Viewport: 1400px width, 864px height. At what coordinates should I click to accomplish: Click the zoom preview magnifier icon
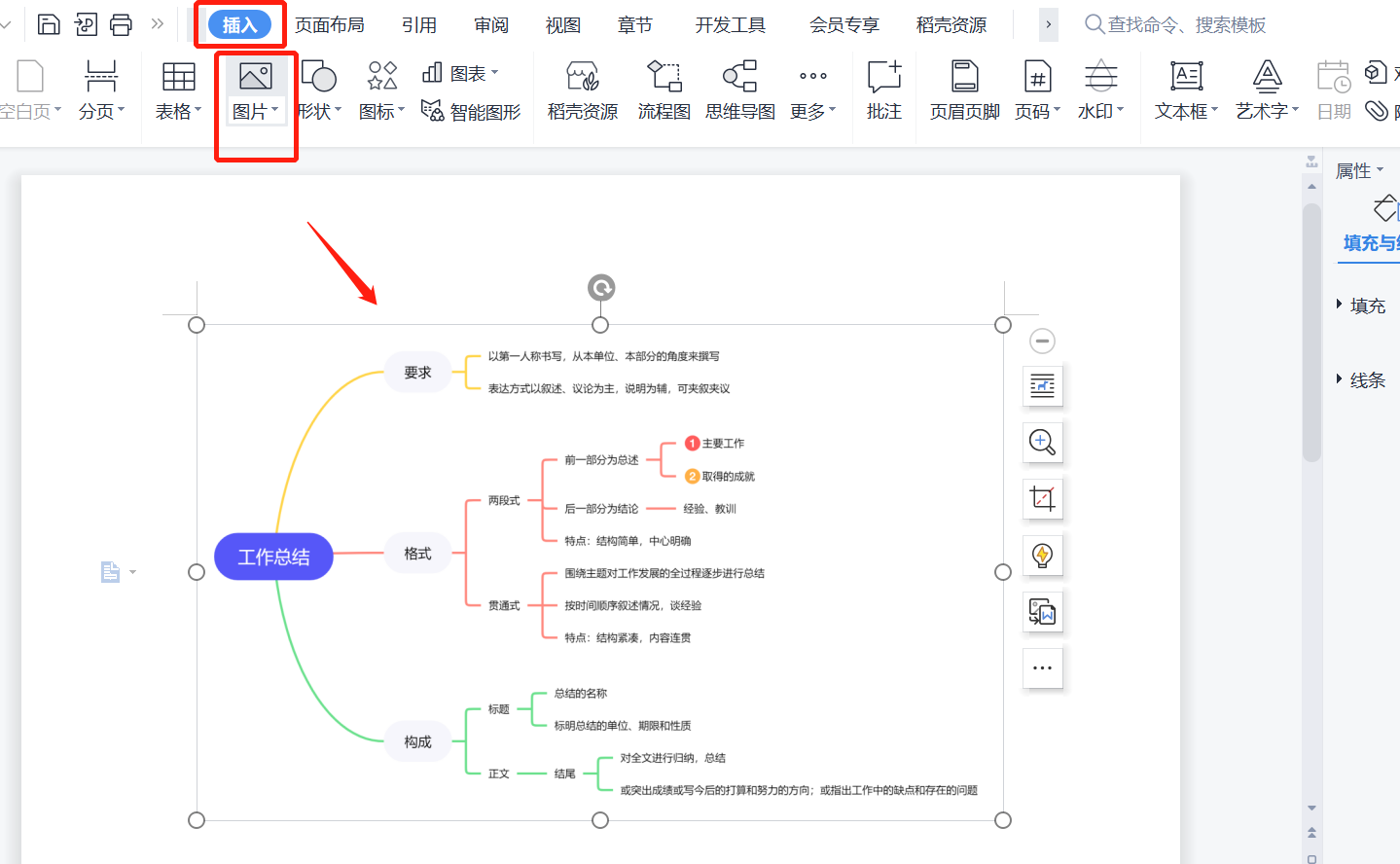click(x=1042, y=443)
